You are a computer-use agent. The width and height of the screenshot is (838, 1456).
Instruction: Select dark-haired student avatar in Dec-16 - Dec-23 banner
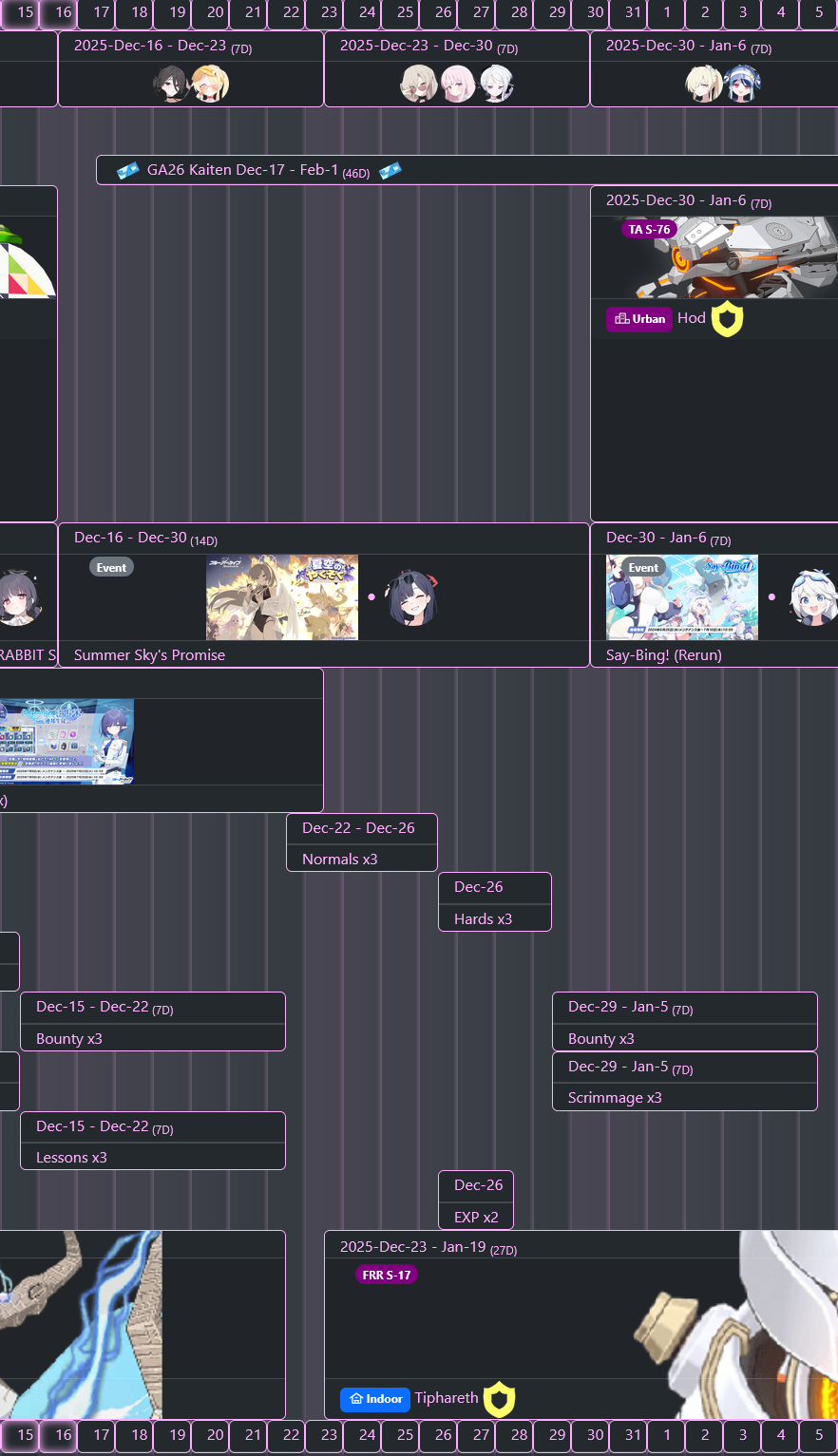tap(171, 85)
